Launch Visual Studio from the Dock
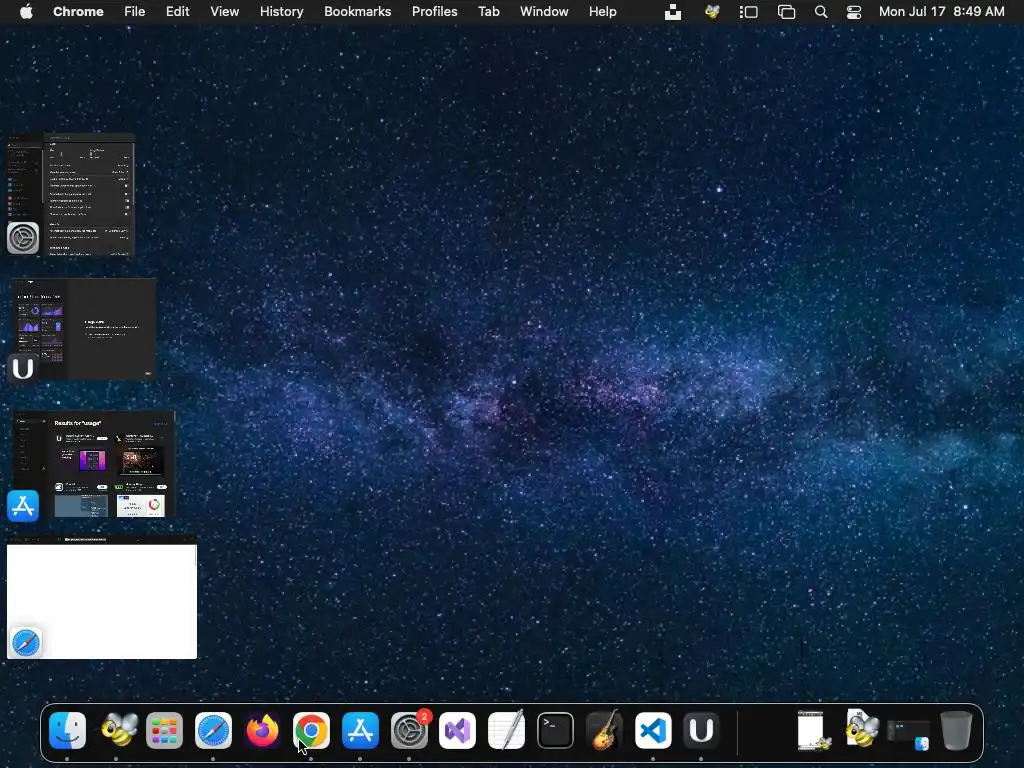Viewport: 1024px width, 768px height. pyautogui.click(x=457, y=730)
